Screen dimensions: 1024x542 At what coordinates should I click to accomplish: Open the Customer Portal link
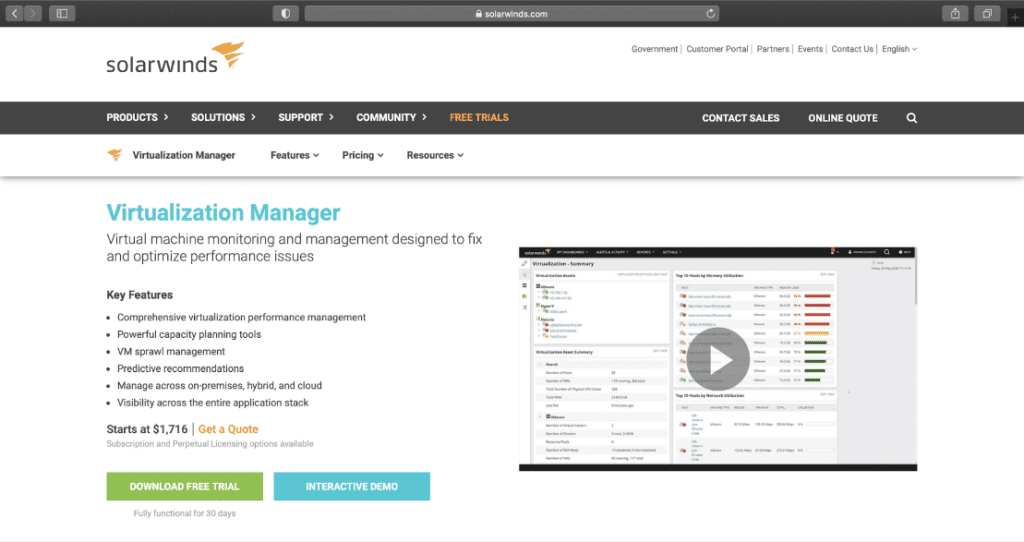pos(717,49)
